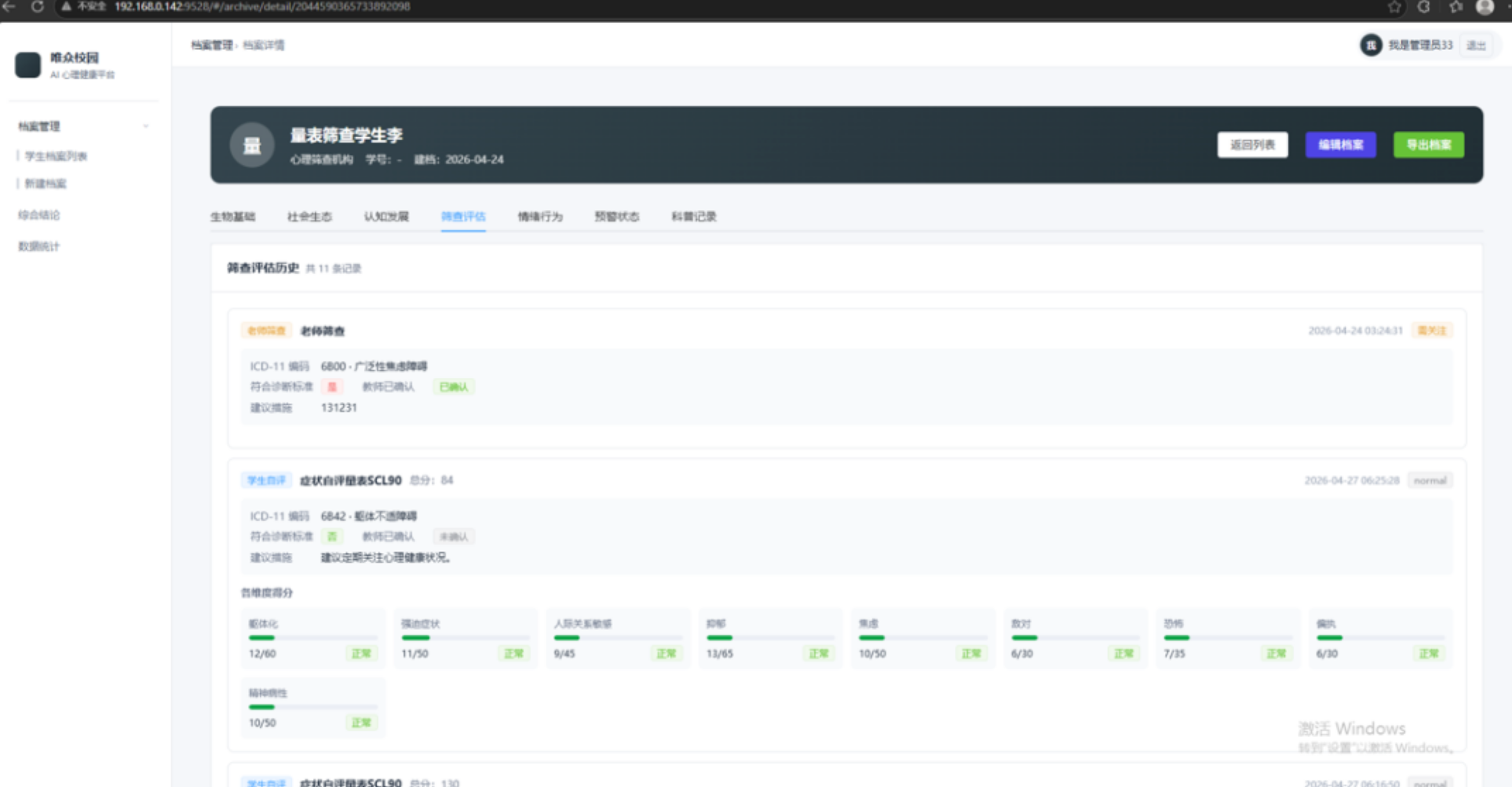Click the student avatar circle marked 量
Image resolution: width=1512 pixels, height=787 pixels.
click(252, 145)
